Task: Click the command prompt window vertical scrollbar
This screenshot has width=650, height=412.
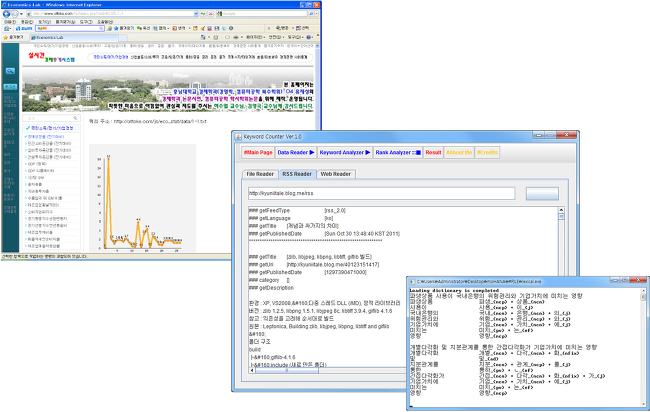Action: point(643,347)
